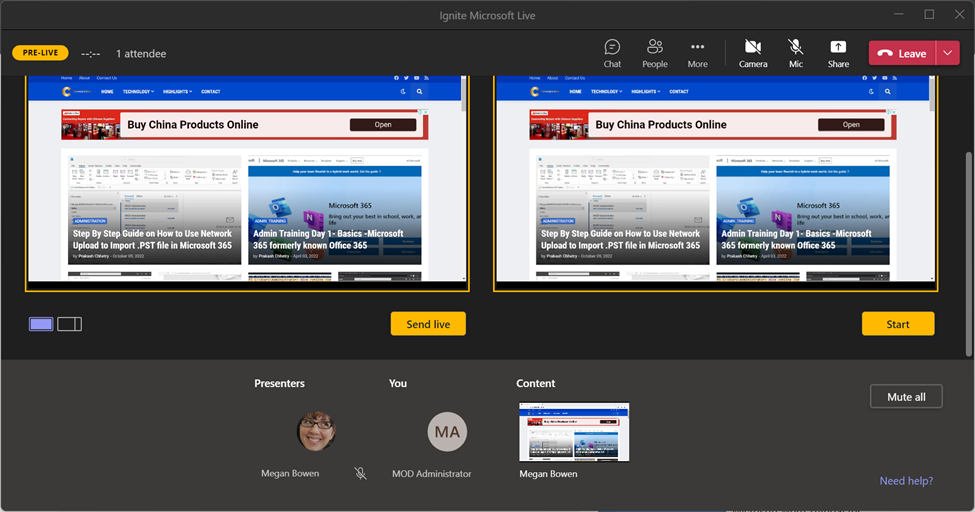Maximize the Ignite Microsoft Live window
Image resolution: width=975 pixels, height=512 pixels.
[929, 14]
